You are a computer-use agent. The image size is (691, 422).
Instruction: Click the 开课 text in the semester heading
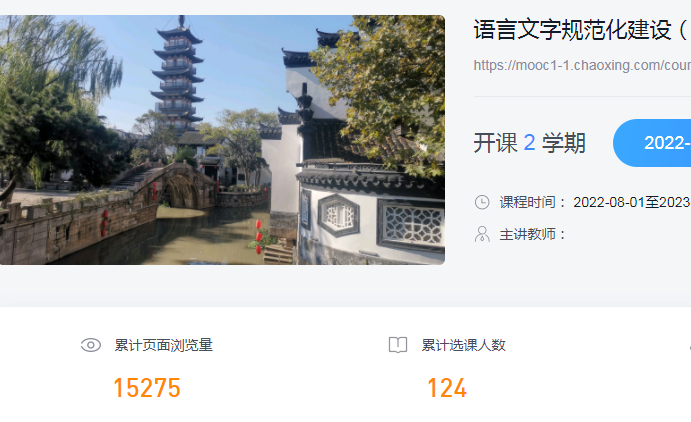(495, 143)
